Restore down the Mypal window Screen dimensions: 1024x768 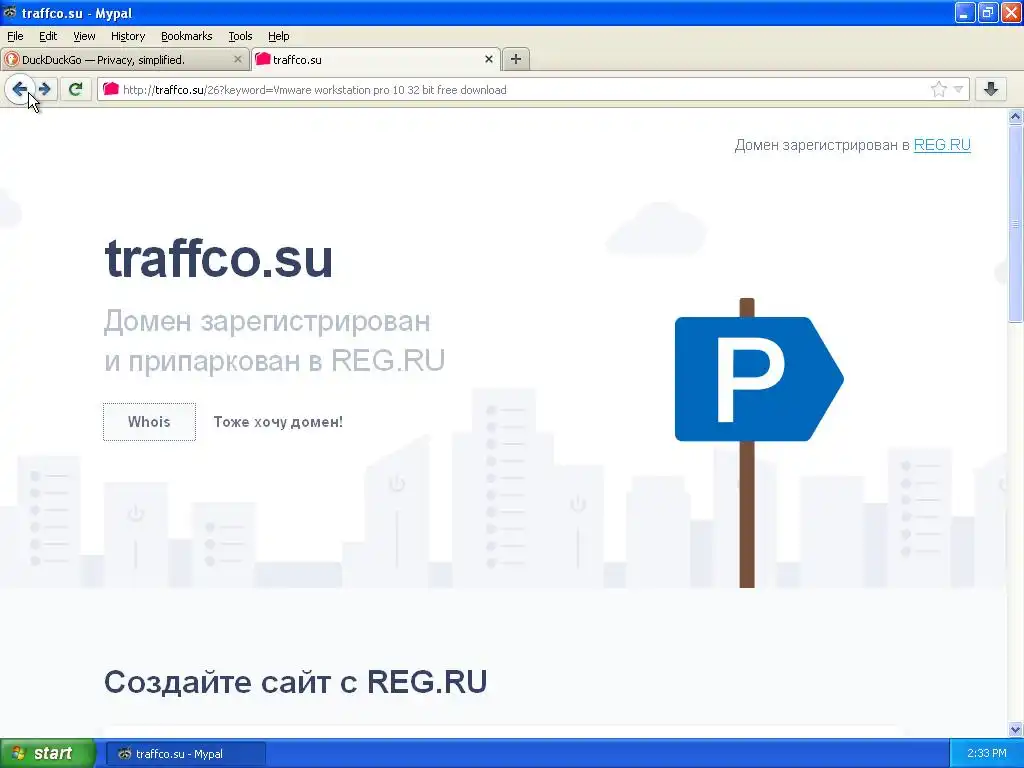click(x=988, y=12)
